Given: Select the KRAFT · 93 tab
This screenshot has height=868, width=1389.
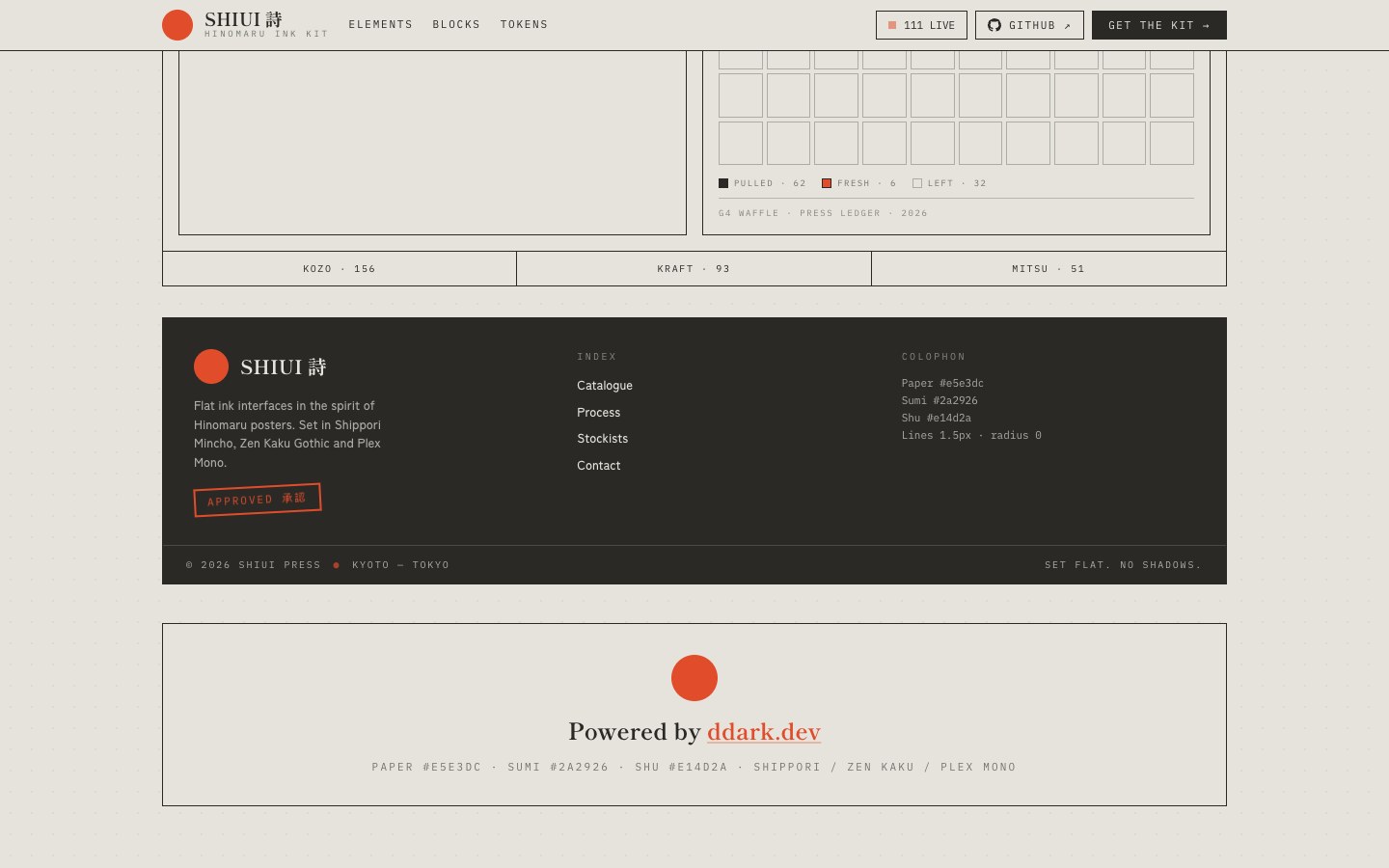Looking at the screenshot, I should point(694,269).
